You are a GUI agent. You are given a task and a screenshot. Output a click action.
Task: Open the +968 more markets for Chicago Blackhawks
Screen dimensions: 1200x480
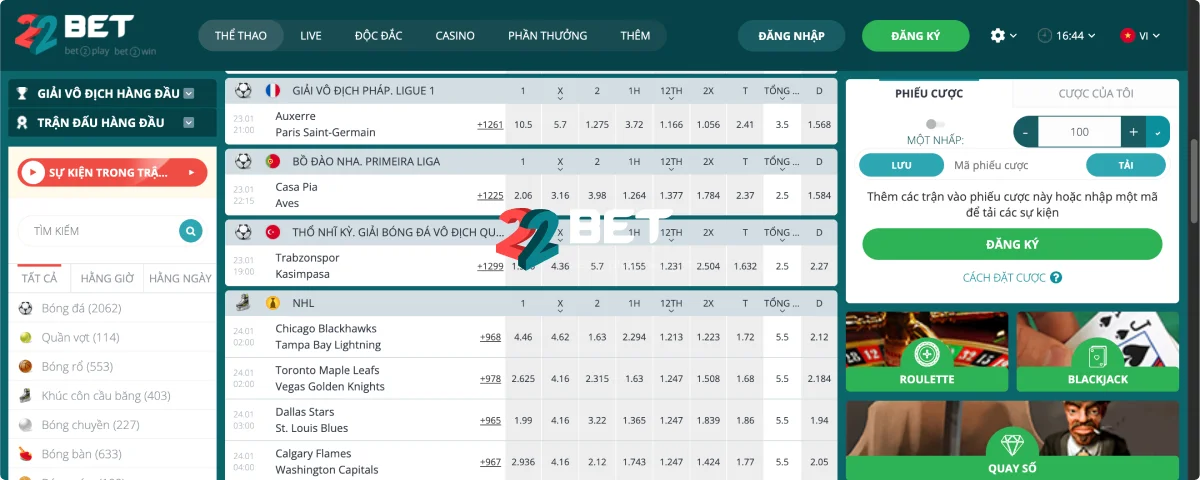pyautogui.click(x=490, y=337)
